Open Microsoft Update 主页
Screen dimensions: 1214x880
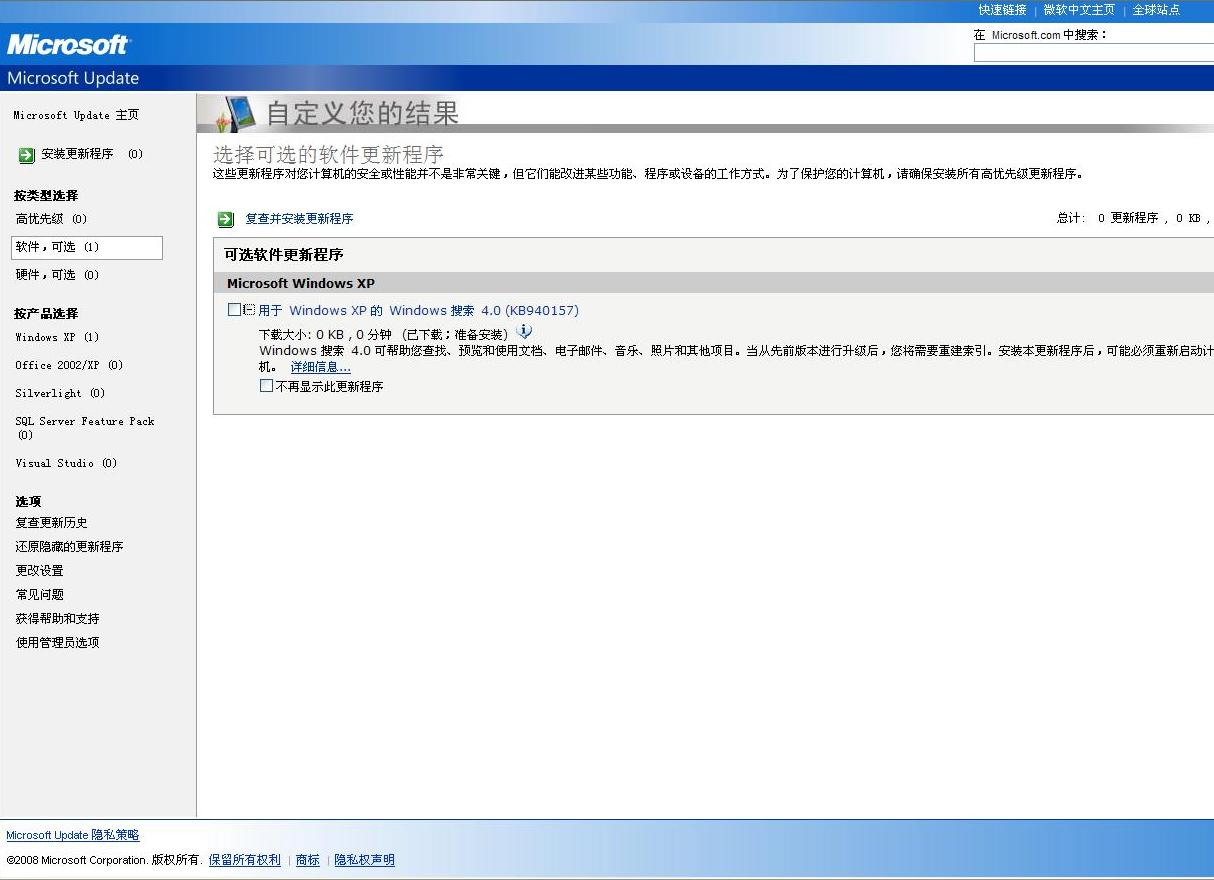tap(76, 115)
